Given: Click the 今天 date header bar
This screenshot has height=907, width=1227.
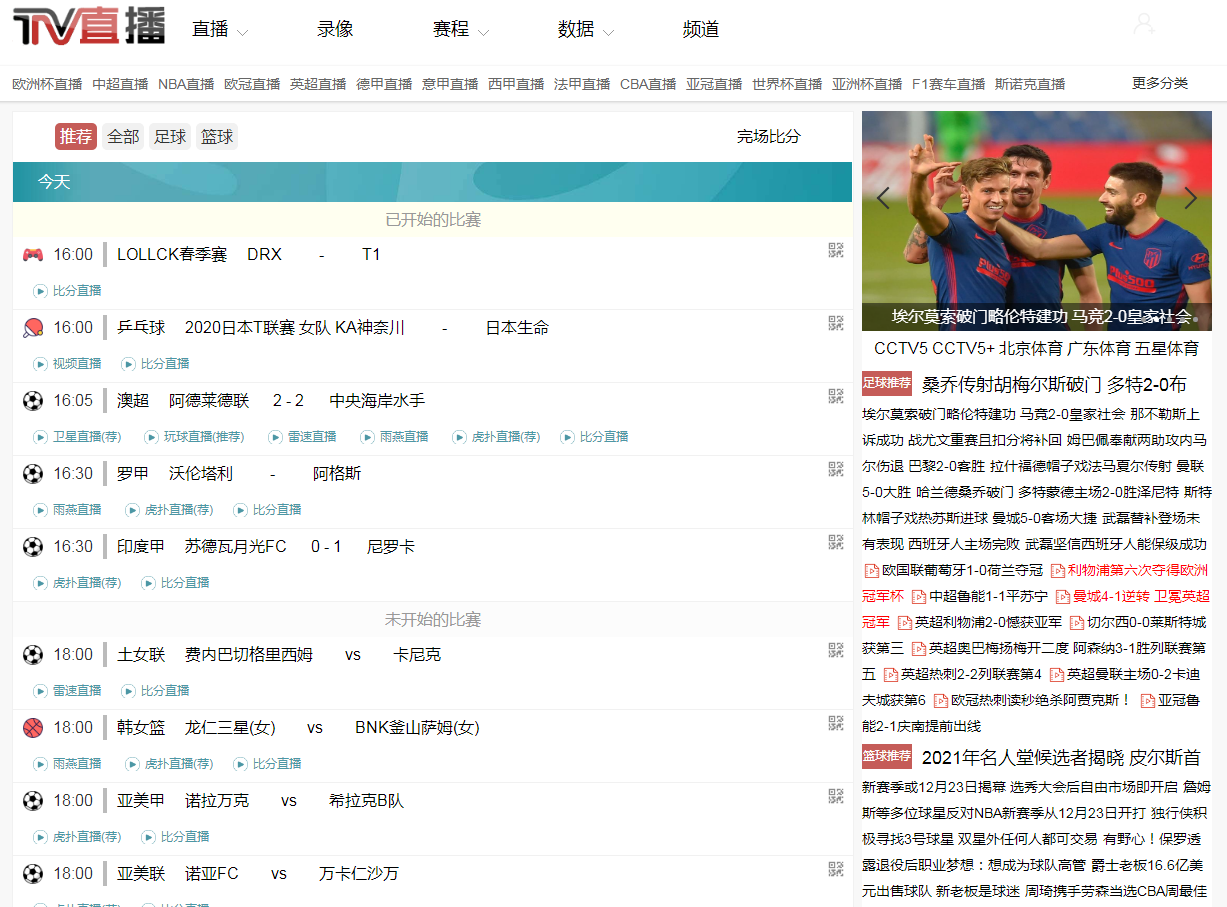Looking at the screenshot, I should pyautogui.click(x=432, y=182).
